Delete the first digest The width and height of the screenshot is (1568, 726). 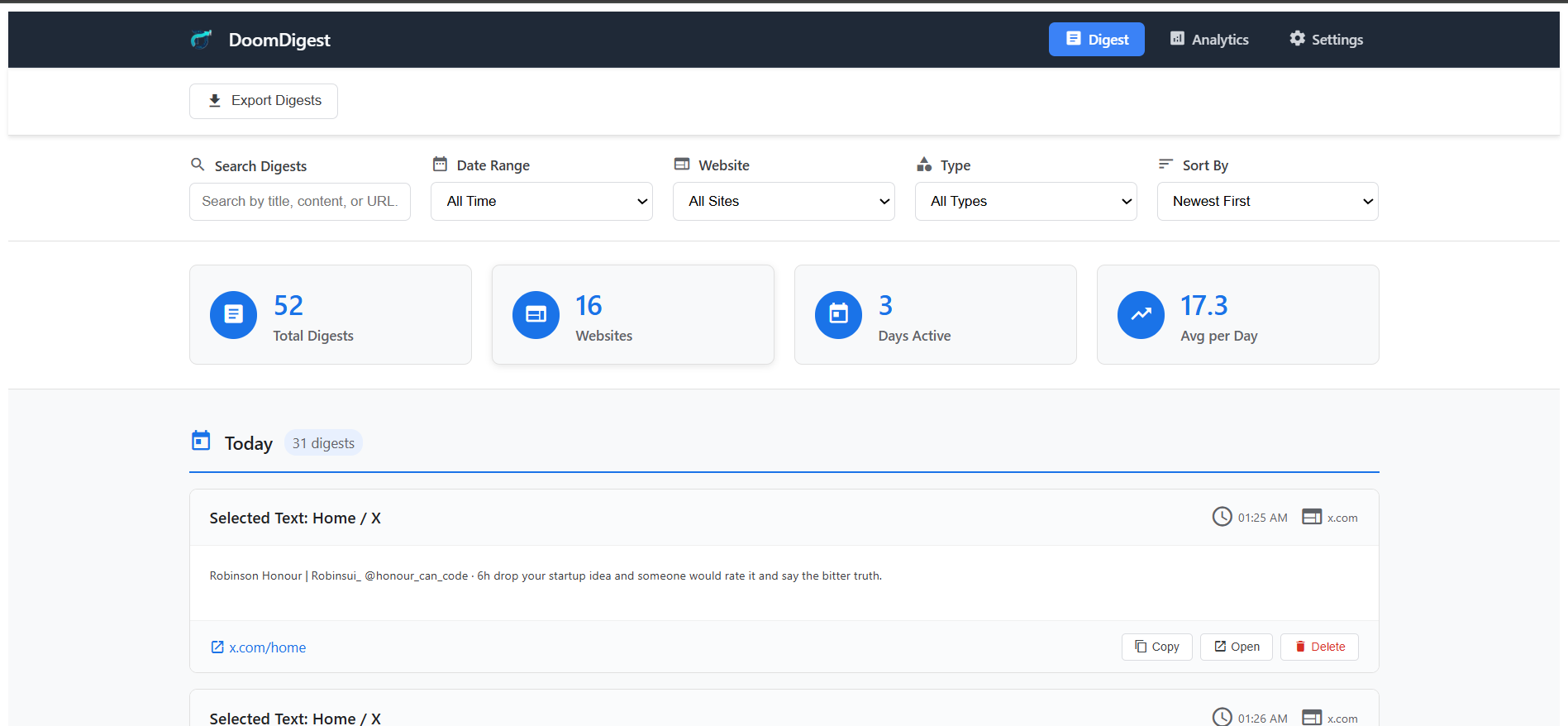pos(1319,647)
